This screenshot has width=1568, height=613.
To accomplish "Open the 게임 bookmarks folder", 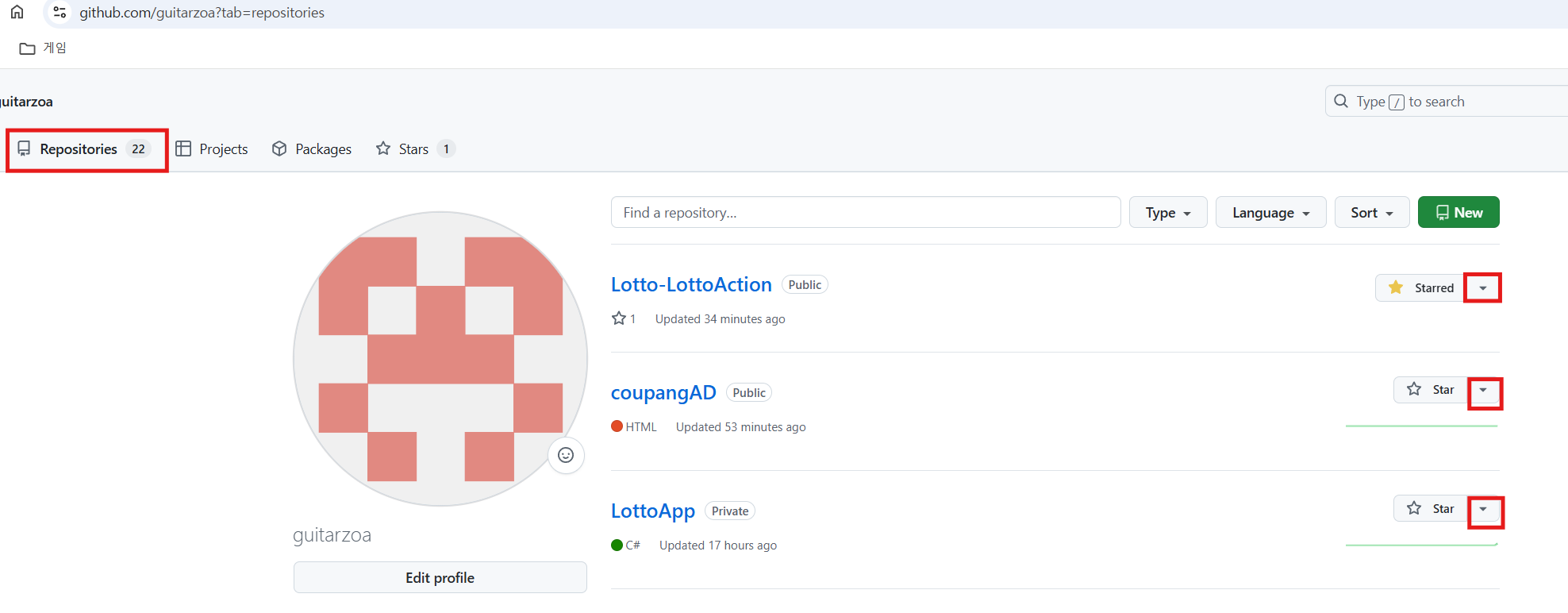I will pyautogui.click(x=43, y=48).
